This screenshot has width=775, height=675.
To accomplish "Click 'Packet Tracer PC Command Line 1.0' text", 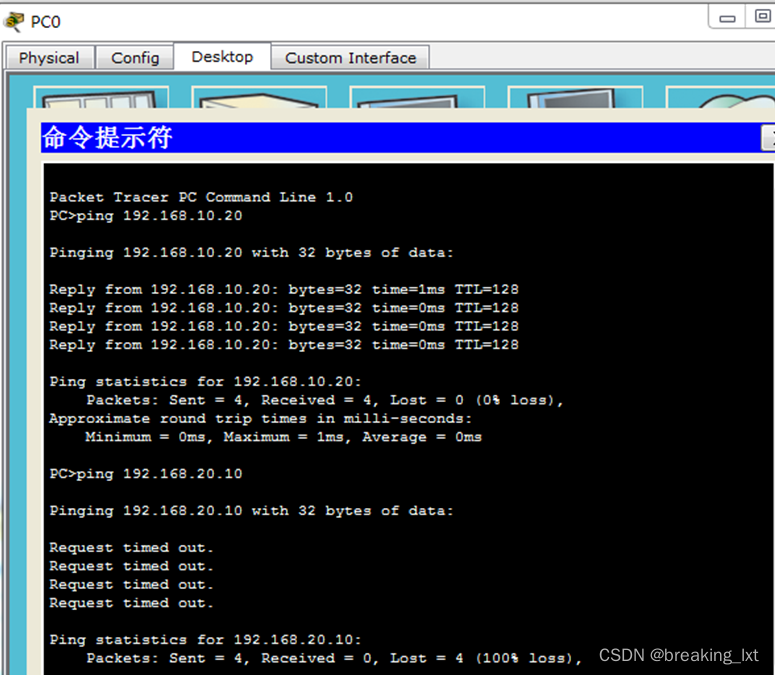I will tap(201, 197).
